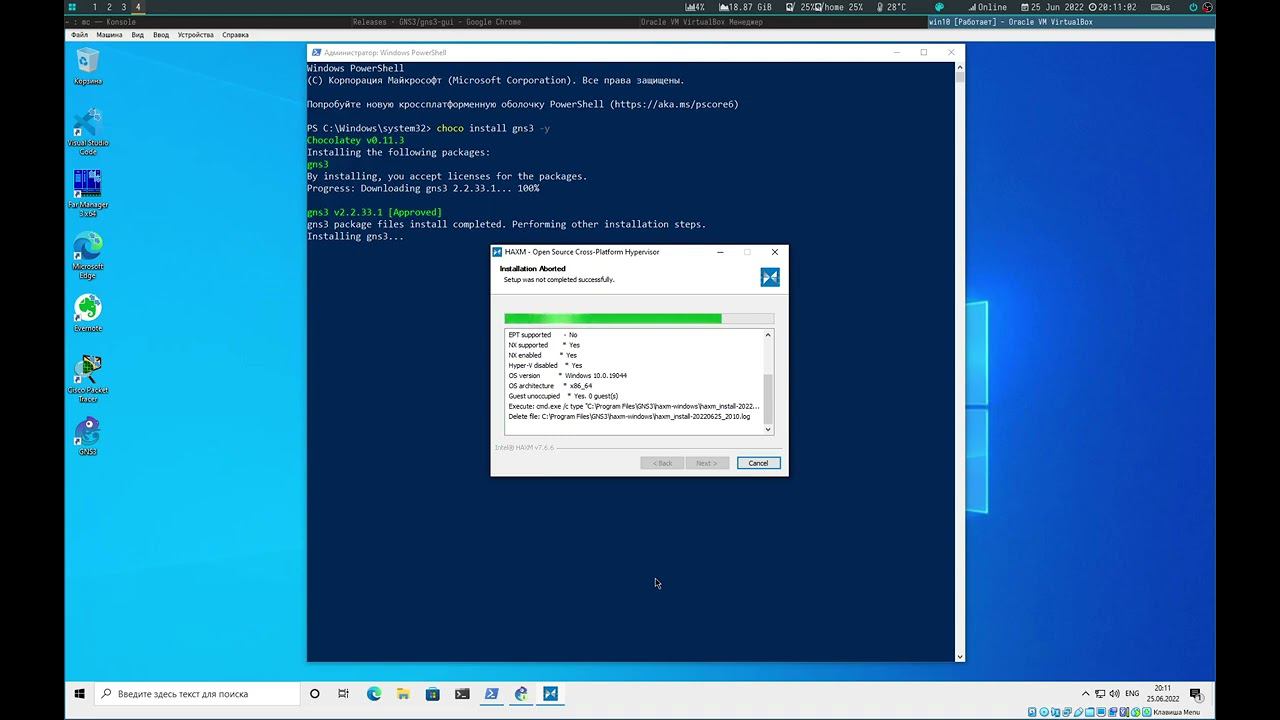Open the Windows Start menu
1280x720 pixels.
[x=79, y=694]
